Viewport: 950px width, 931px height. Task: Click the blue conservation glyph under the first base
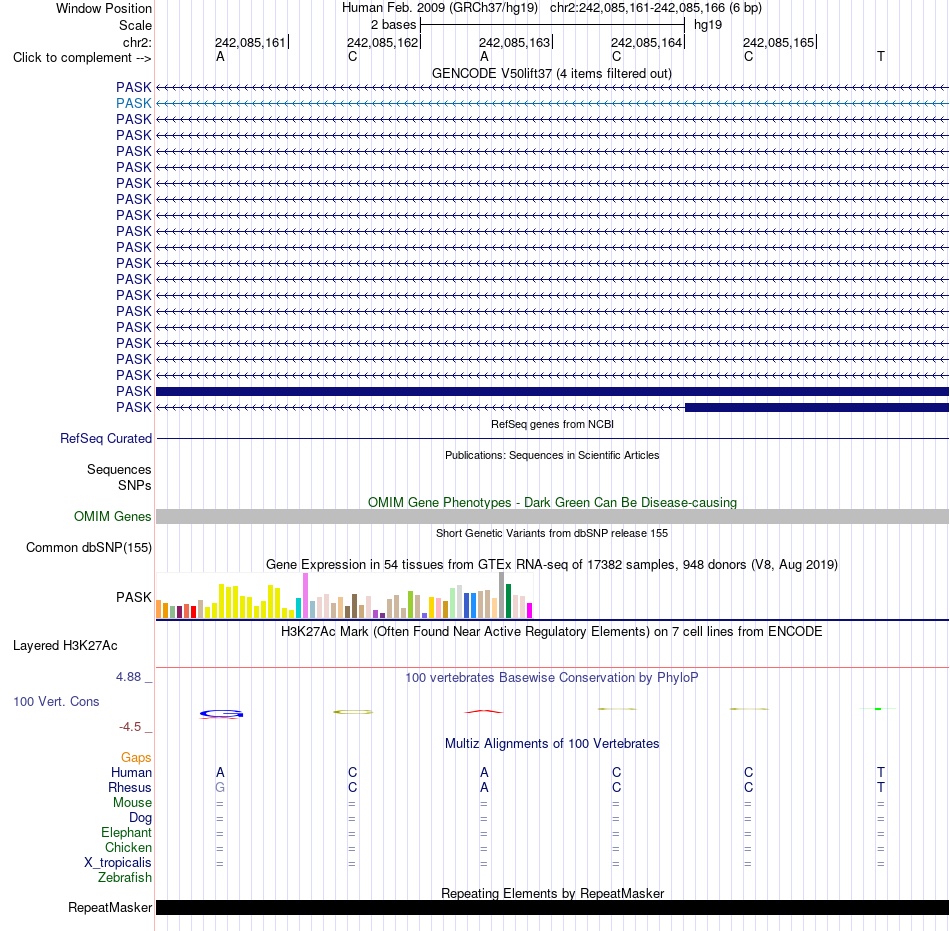pos(221,714)
